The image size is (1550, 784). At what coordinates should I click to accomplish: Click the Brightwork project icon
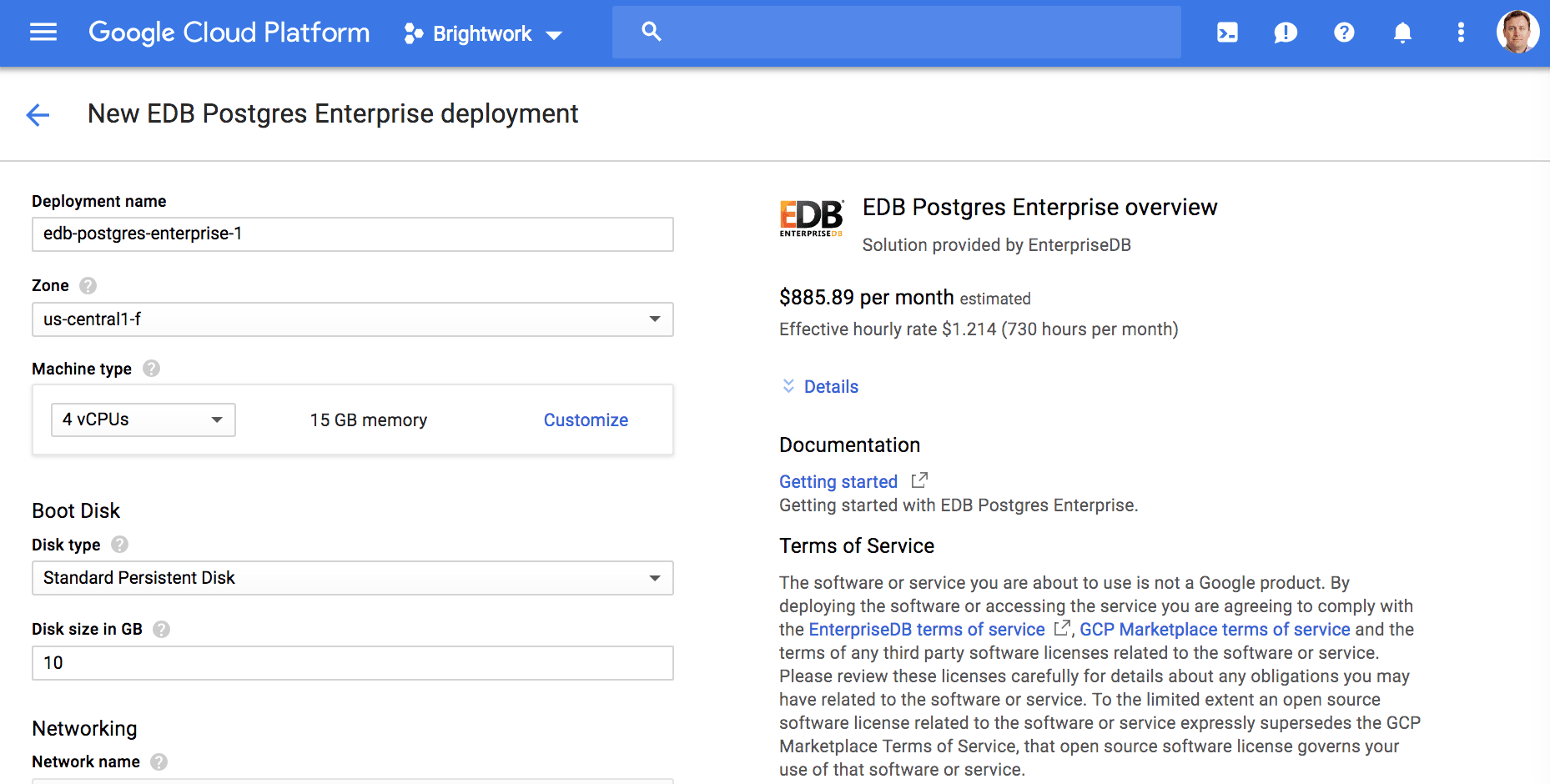[x=413, y=33]
